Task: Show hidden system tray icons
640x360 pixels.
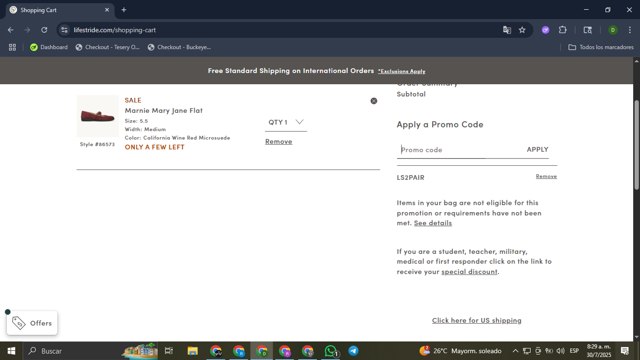Action: [x=515, y=351]
